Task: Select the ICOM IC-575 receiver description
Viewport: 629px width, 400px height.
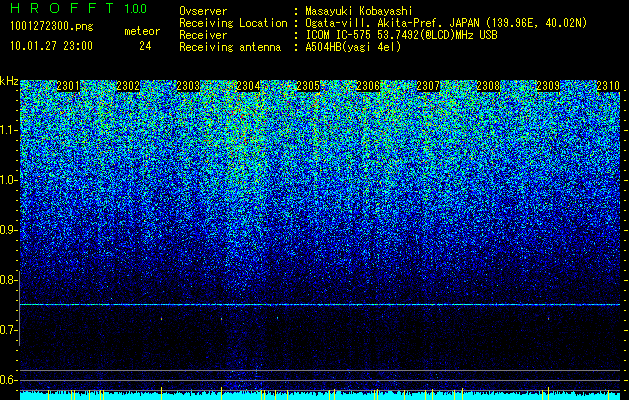Action: [401, 35]
